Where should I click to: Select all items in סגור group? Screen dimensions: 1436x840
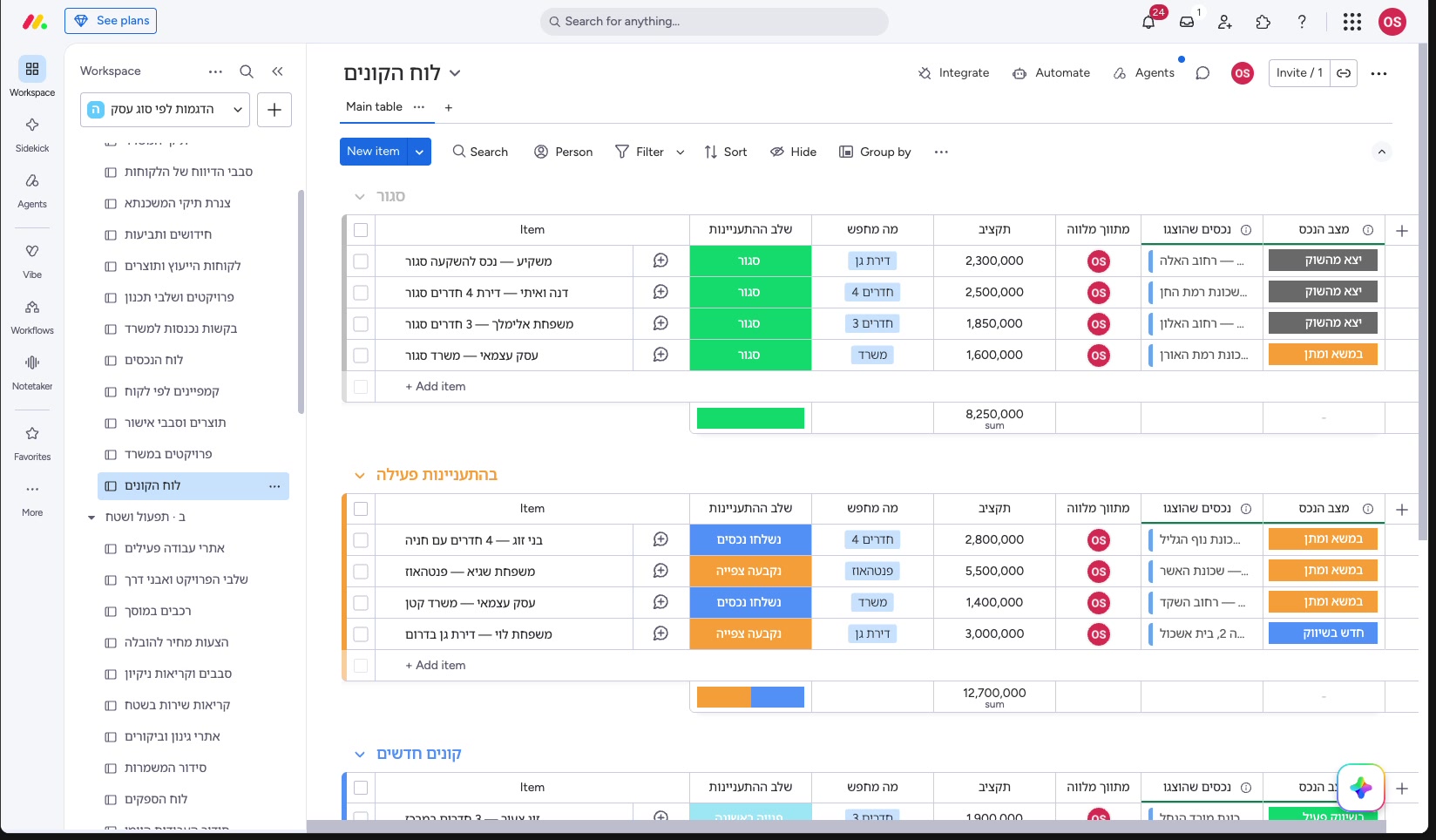[x=361, y=230]
